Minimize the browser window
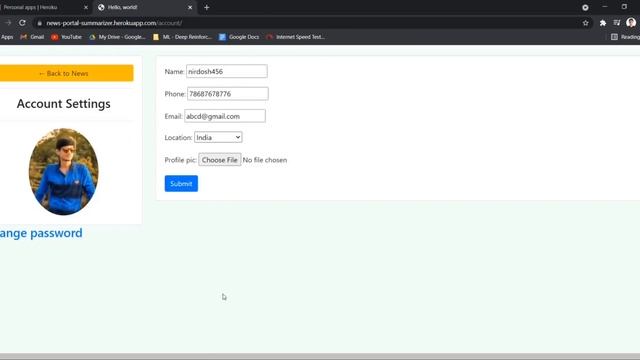This screenshot has height=360, width=640. point(605,7)
